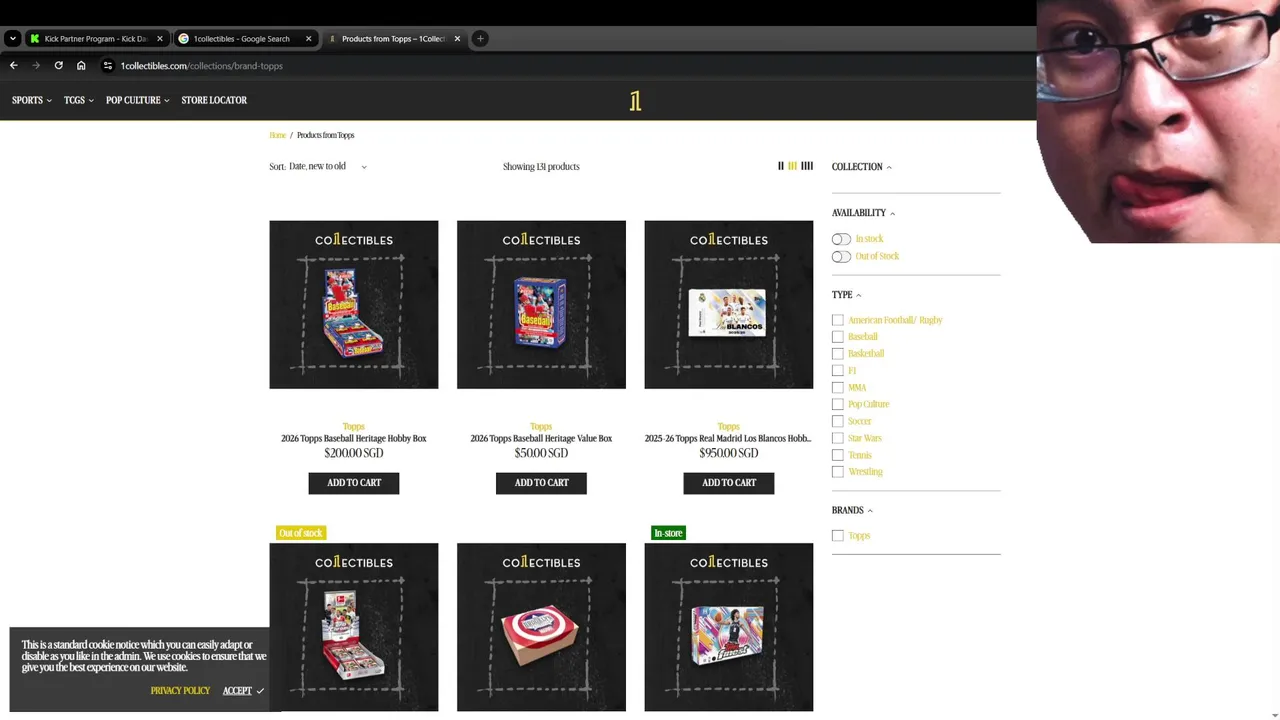Click the browser back arrow
Image resolution: width=1280 pixels, height=720 pixels.
(13, 66)
